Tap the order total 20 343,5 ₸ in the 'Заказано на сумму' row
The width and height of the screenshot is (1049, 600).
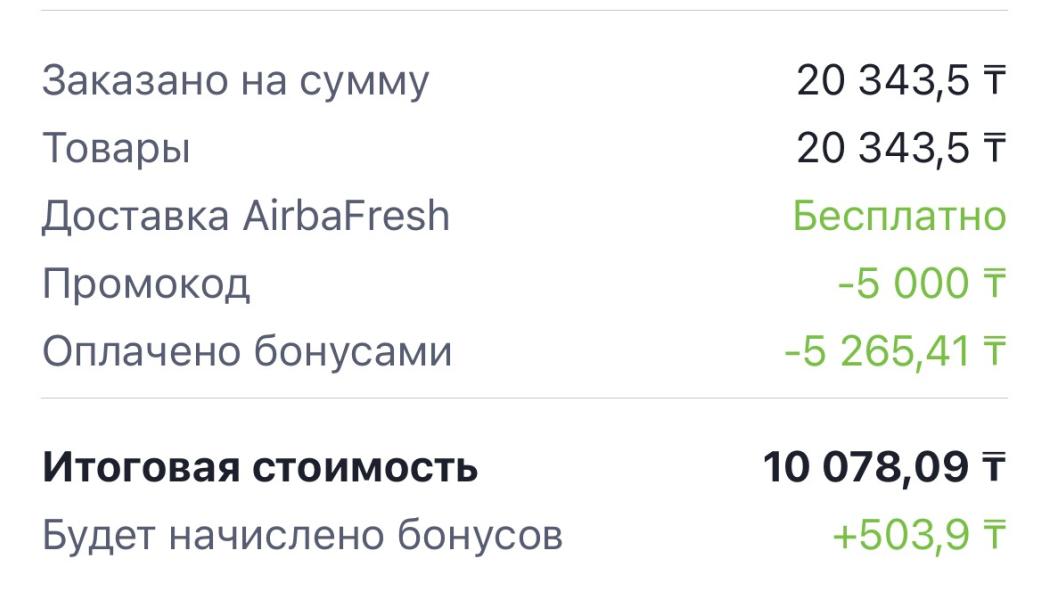pyautogui.click(x=901, y=80)
